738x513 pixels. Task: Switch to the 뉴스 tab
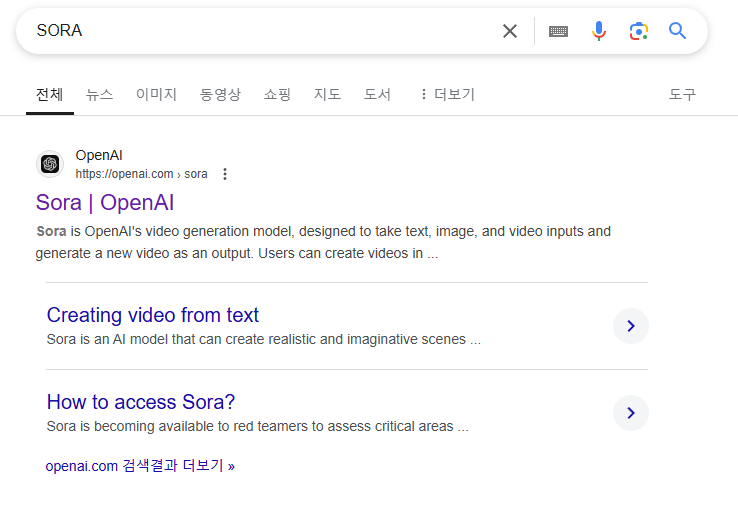(x=99, y=94)
